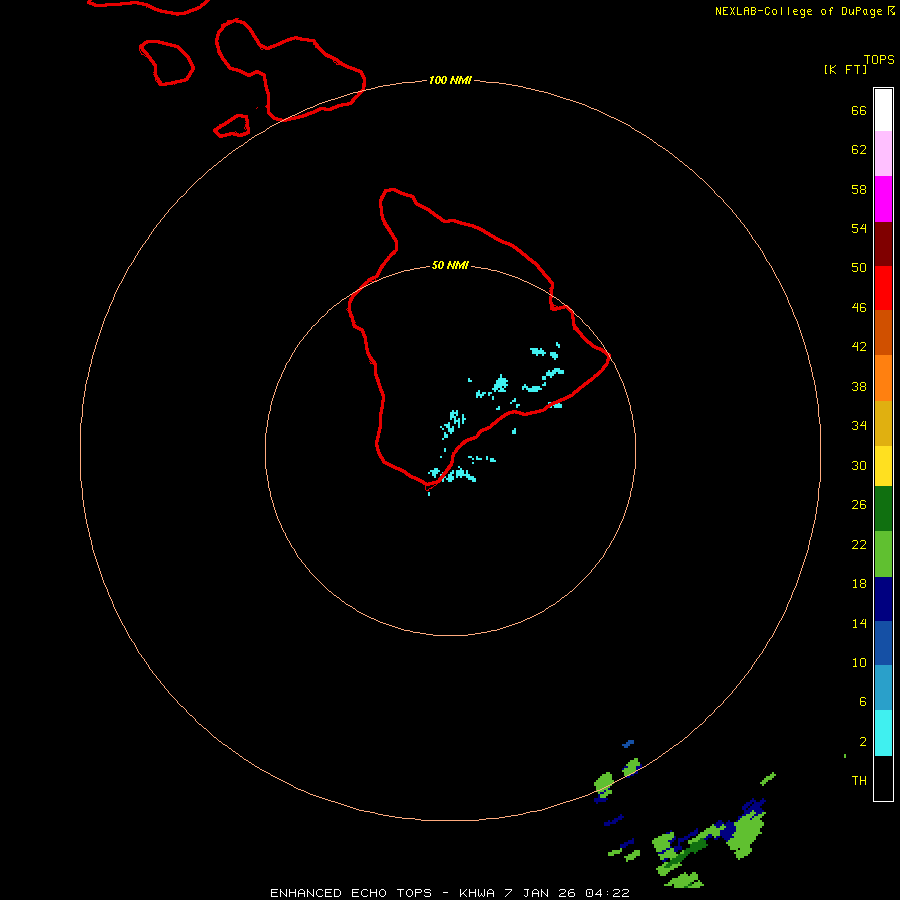Image resolution: width=900 pixels, height=900 pixels.
Task: Click the legend value '2'
Action: click(863, 742)
